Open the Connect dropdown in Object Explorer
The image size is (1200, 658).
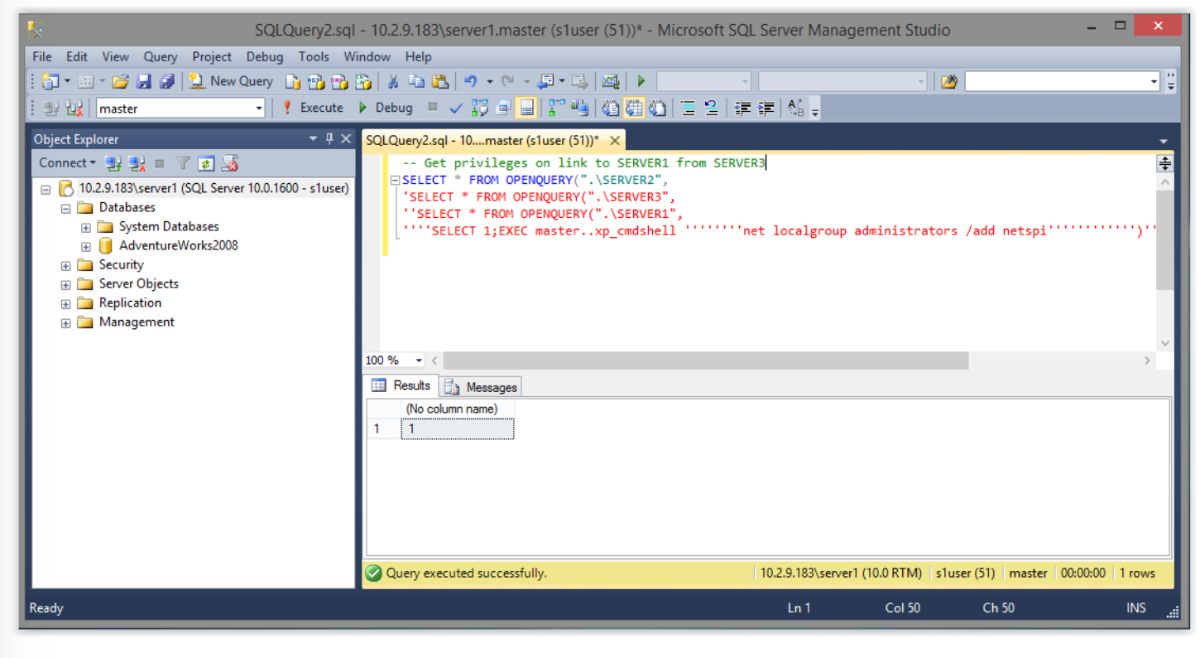(67, 163)
